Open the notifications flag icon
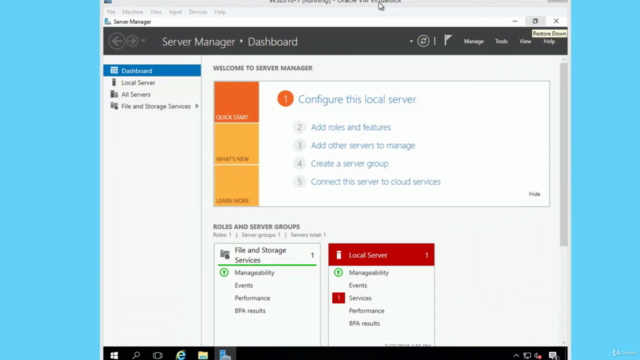Screen dimensions: 640x360 tap(448, 41)
